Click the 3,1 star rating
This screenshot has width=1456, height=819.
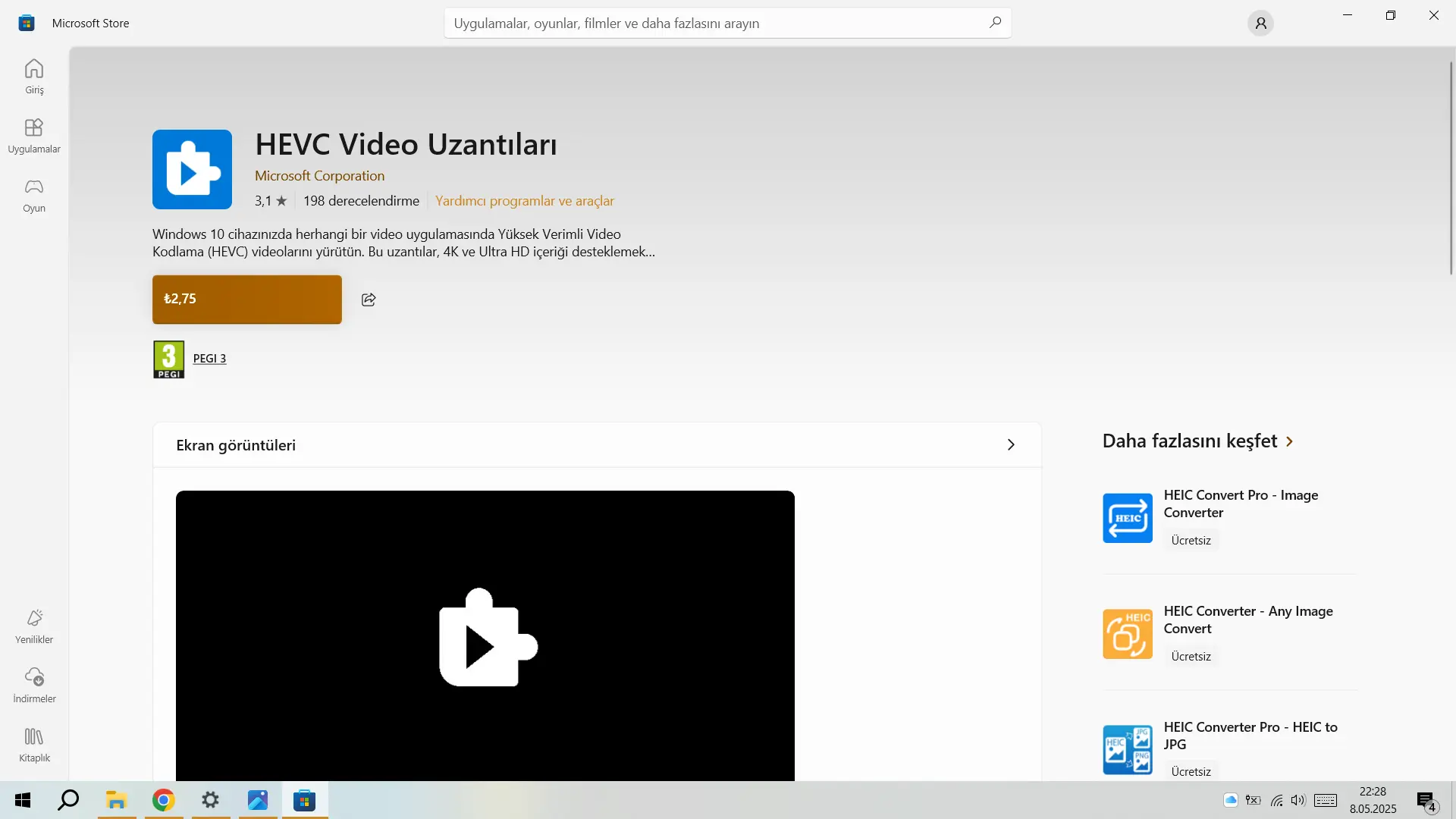pos(271,201)
